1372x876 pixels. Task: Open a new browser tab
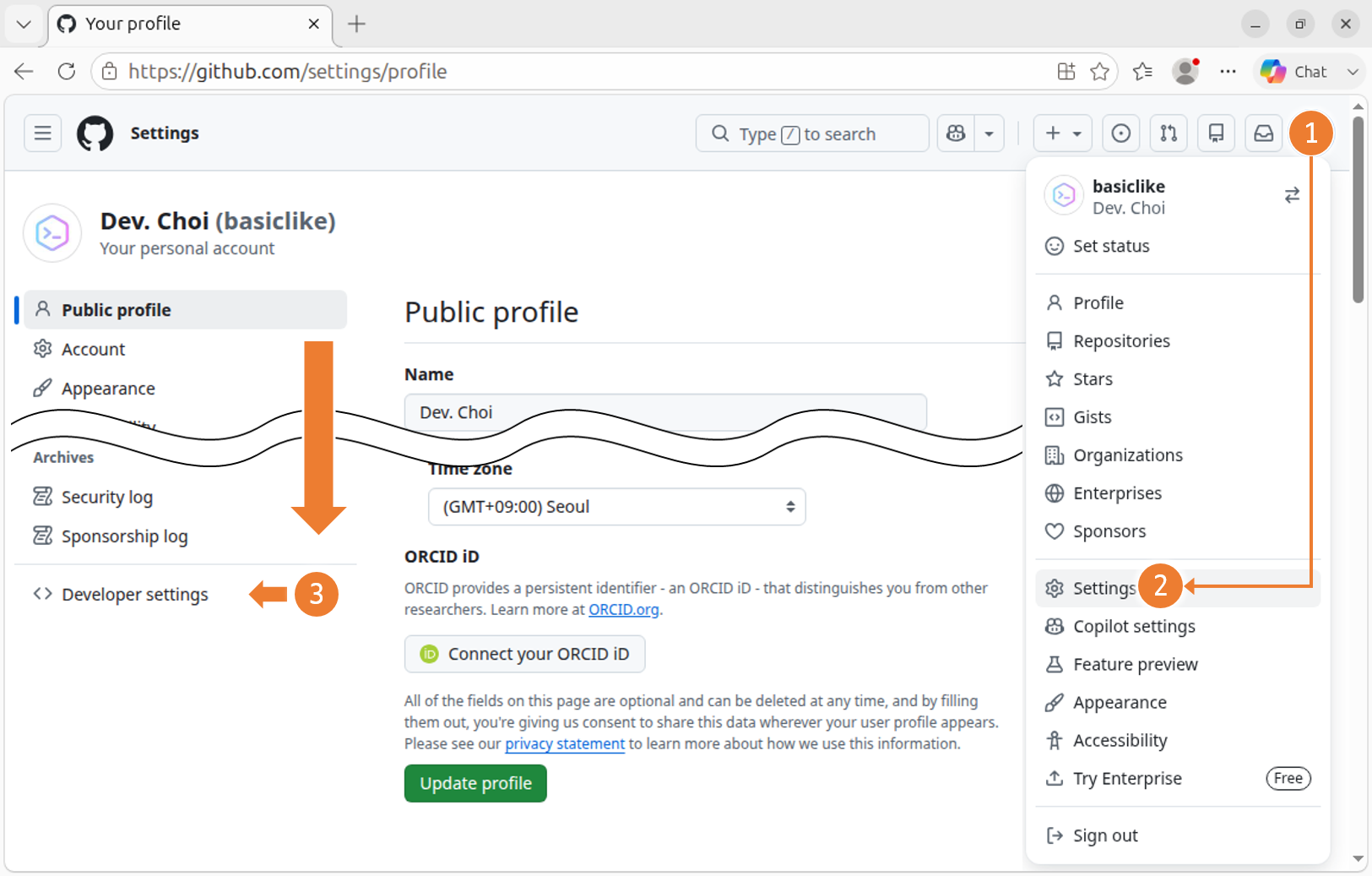356,24
